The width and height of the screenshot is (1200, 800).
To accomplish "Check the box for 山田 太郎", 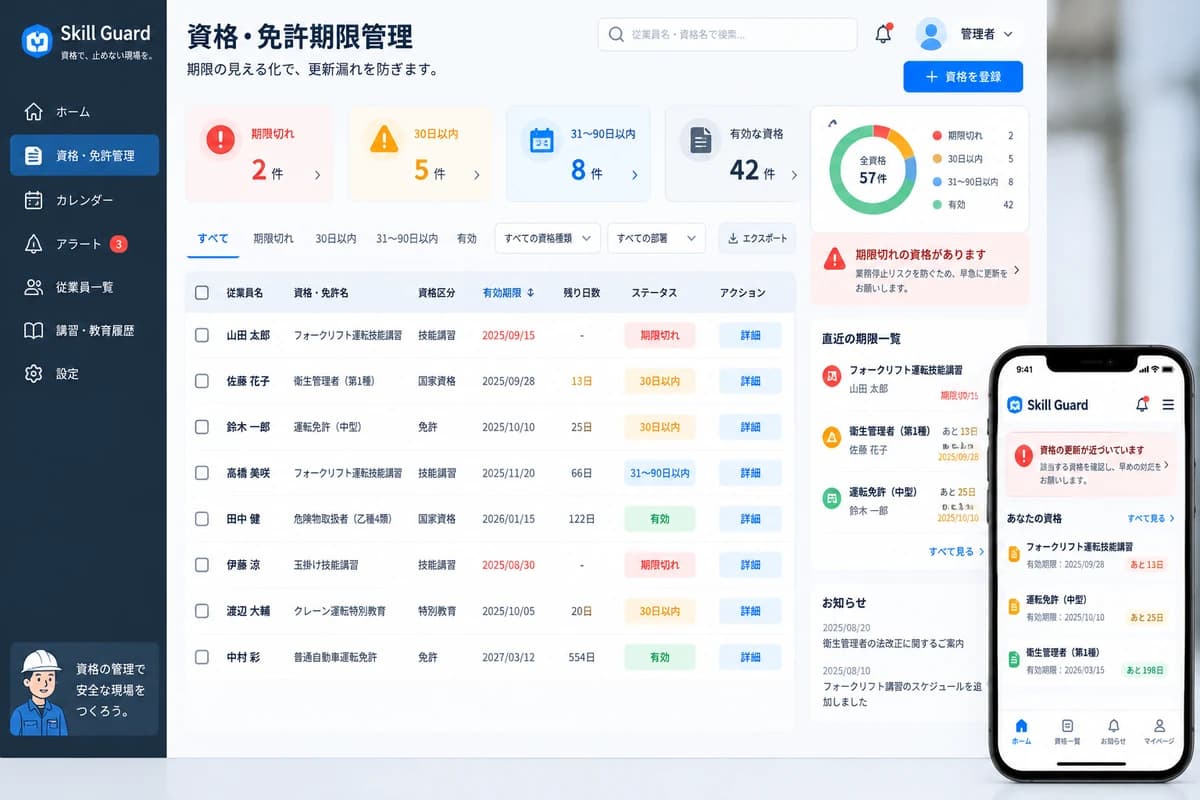I will click(x=202, y=335).
